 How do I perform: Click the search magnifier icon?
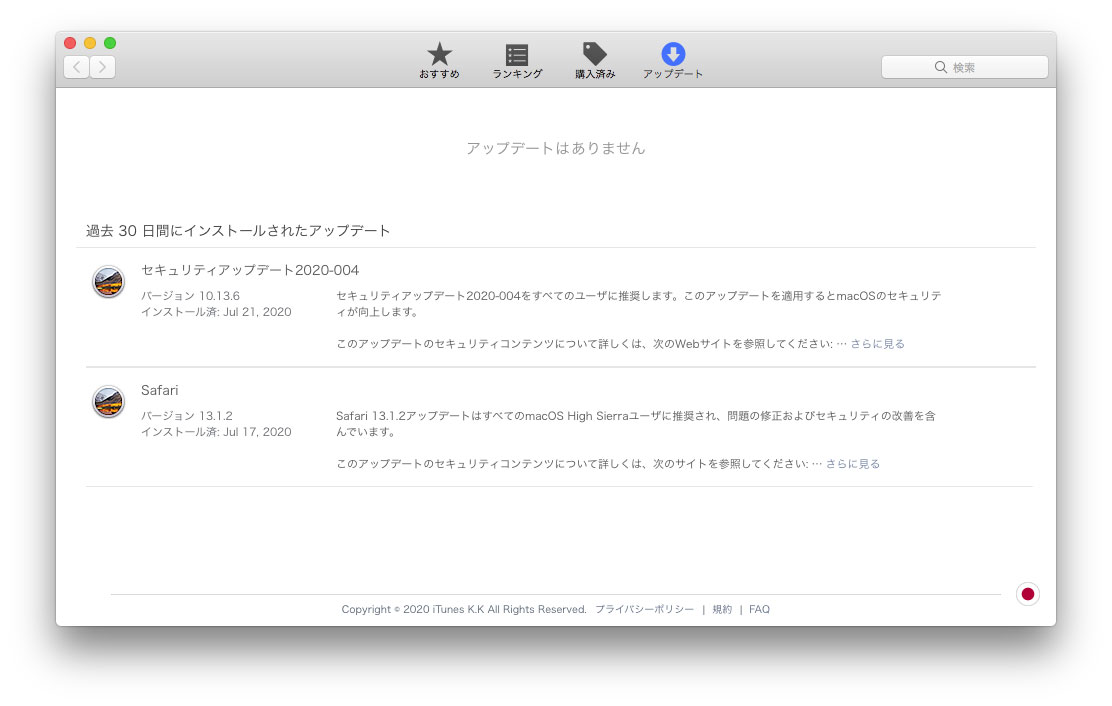[x=940, y=67]
